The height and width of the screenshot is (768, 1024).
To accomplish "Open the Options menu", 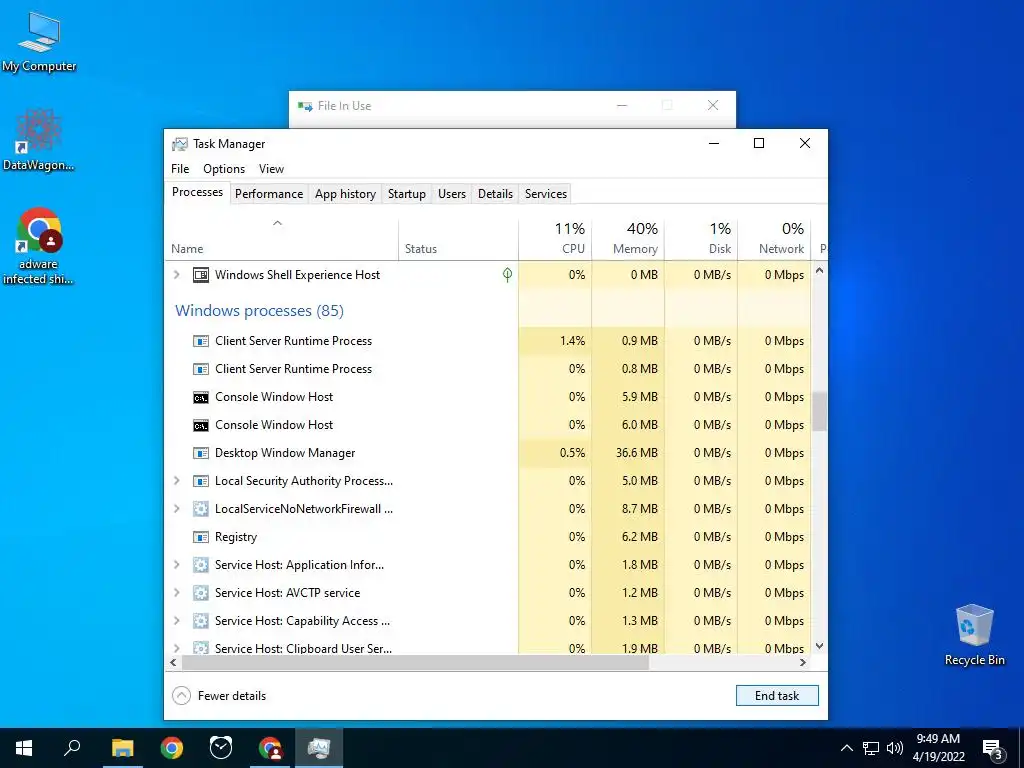I will [224, 169].
